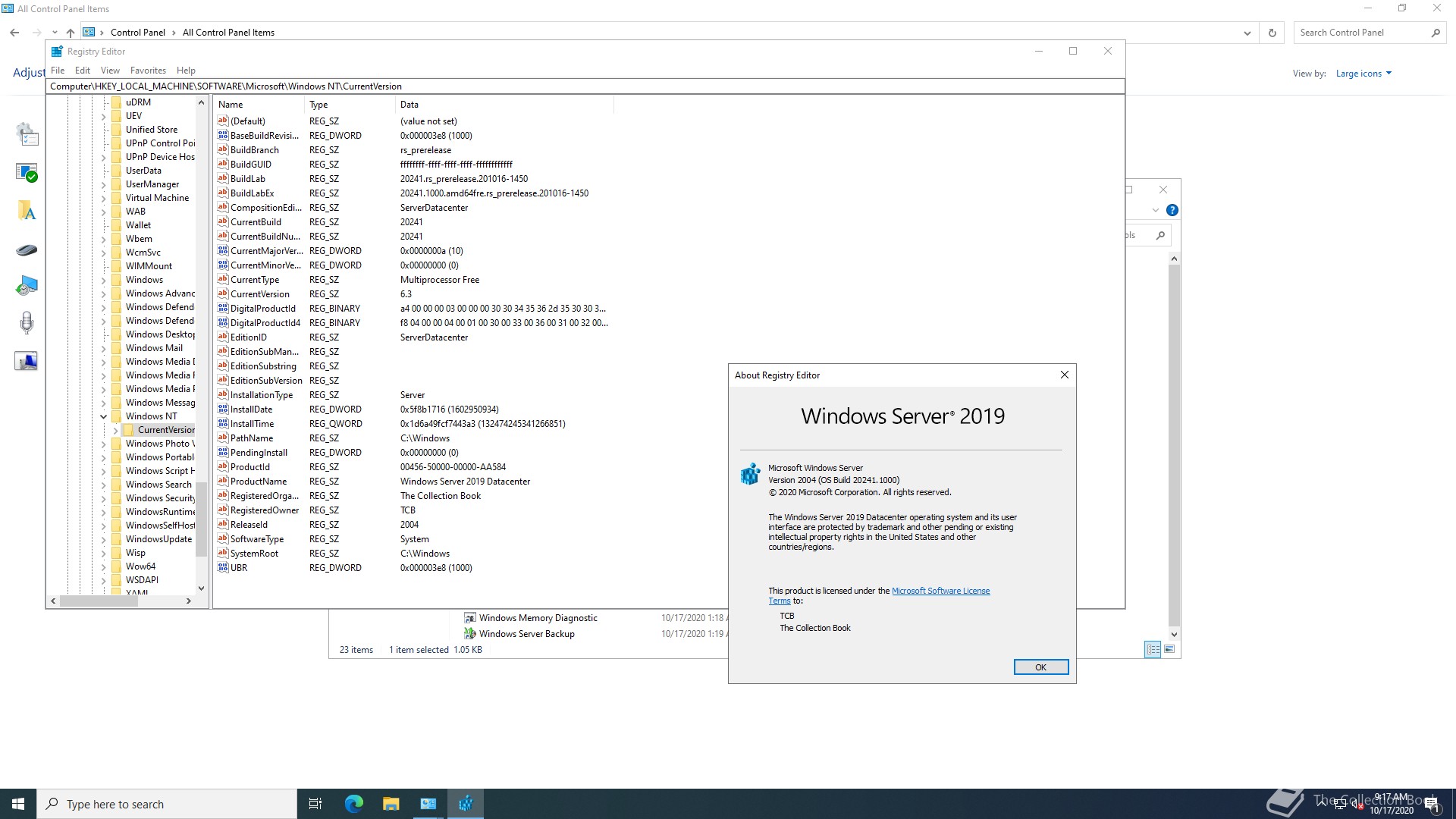Open Task View on taskbar

[315, 804]
